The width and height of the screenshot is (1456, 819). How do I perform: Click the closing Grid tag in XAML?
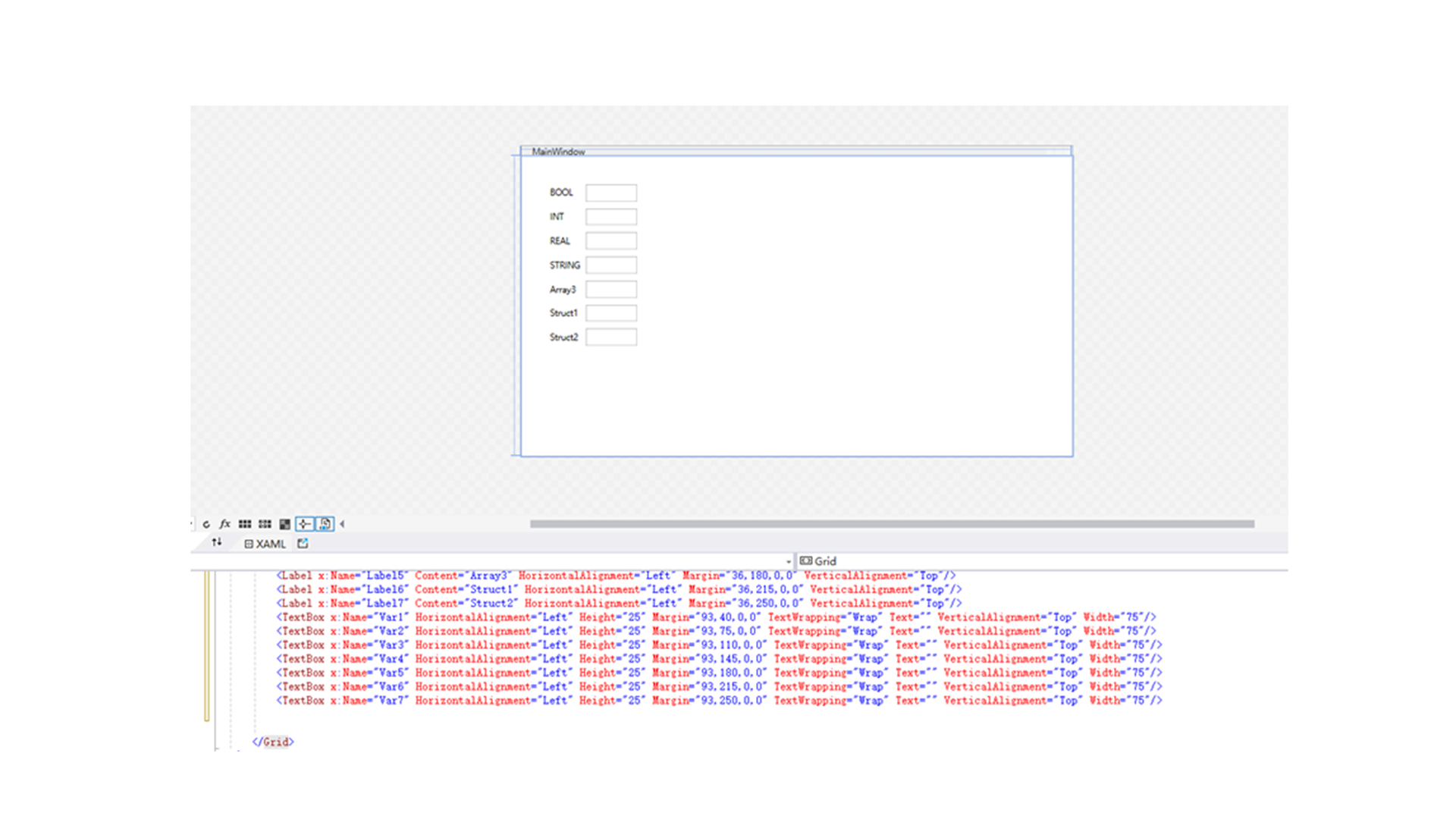click(x=274, y=742)
